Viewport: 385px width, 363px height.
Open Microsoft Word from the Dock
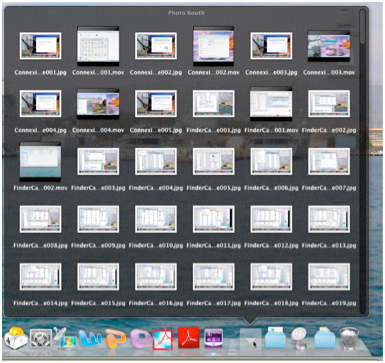pyautogui.click(x=90, y=339)
